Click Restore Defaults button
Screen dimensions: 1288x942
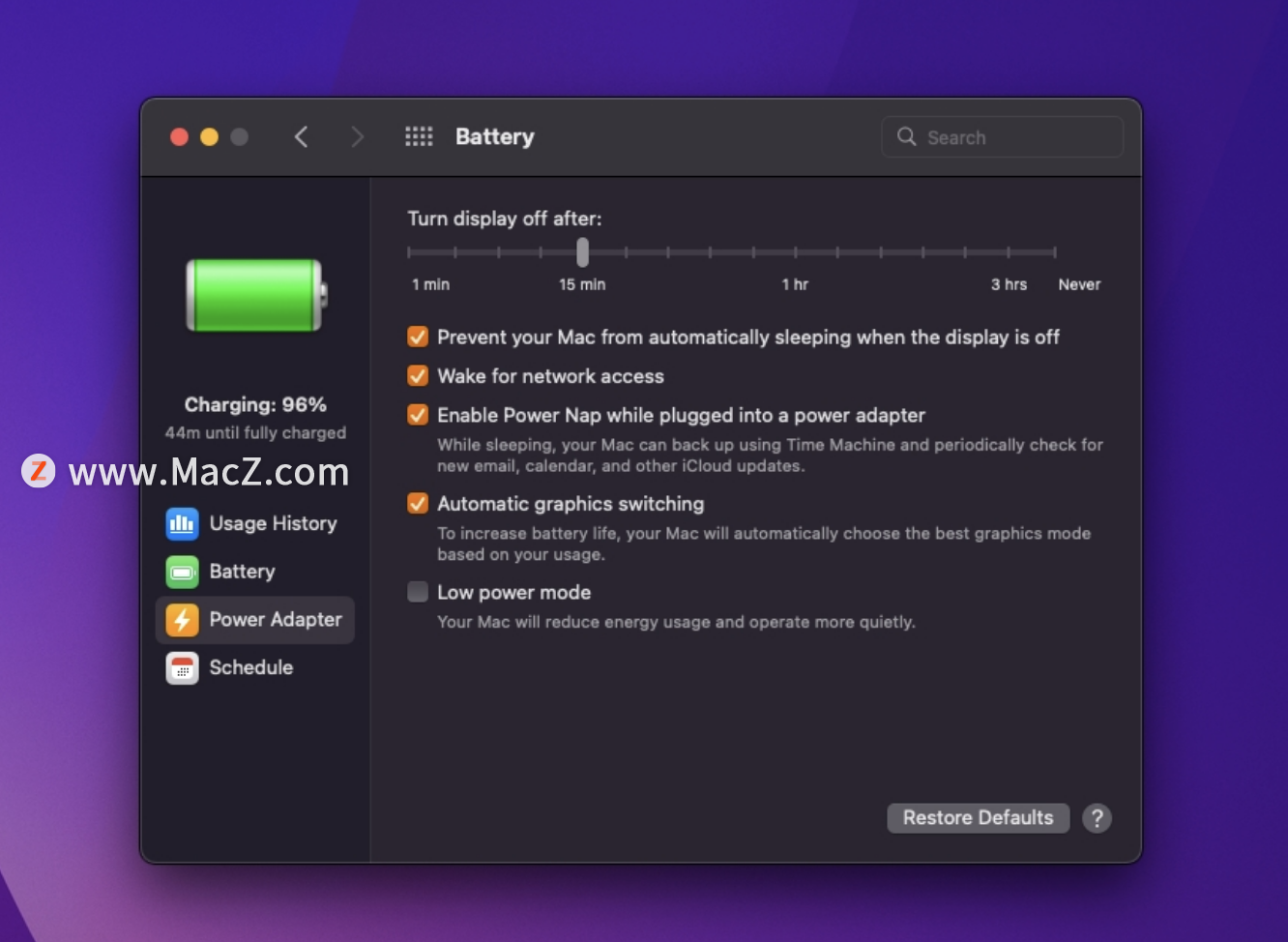point(978,818)
